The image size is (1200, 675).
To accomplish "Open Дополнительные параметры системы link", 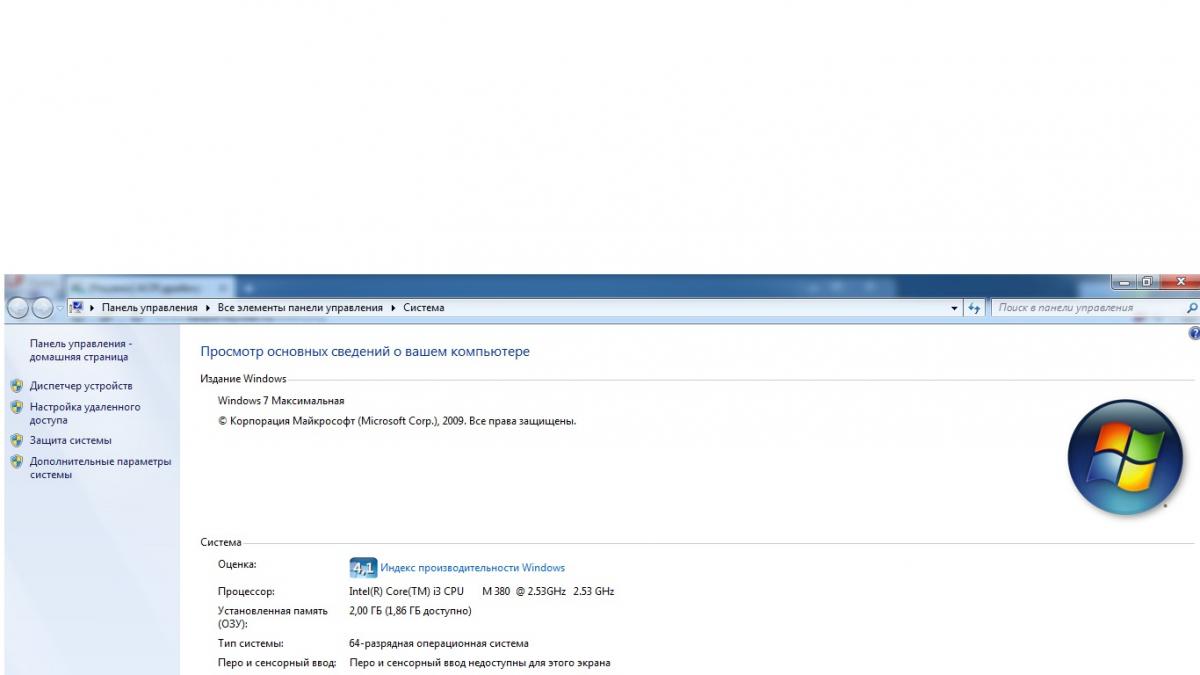I will (100, 468).
